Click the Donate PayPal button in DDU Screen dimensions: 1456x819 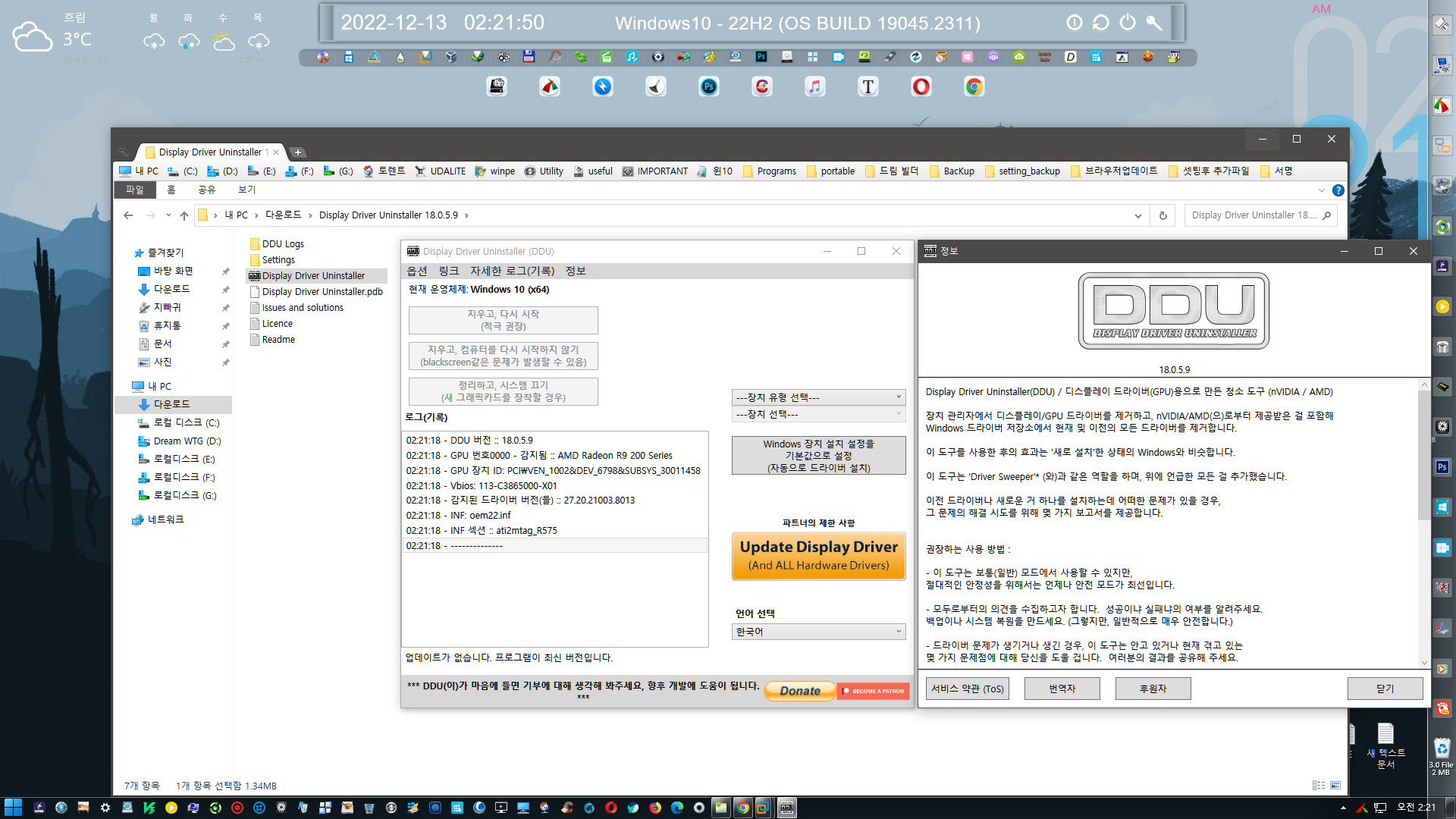point(799,691)
